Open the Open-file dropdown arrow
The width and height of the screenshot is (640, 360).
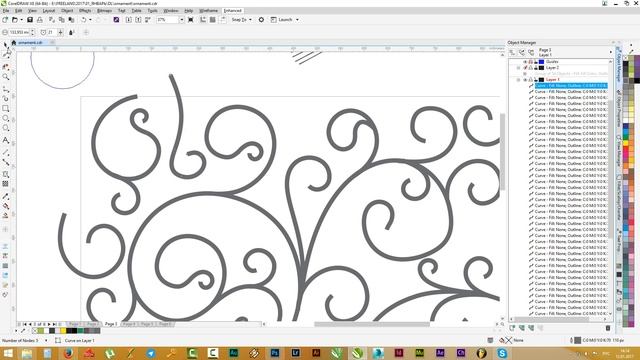(x=21, y=20)
